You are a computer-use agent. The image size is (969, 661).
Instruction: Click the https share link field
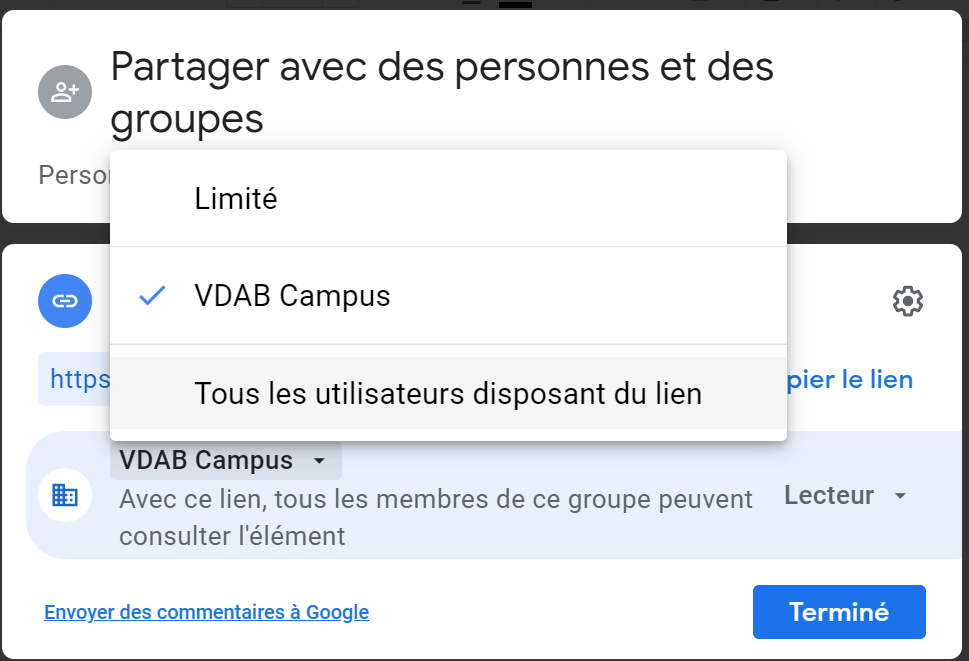coord(74,379)
